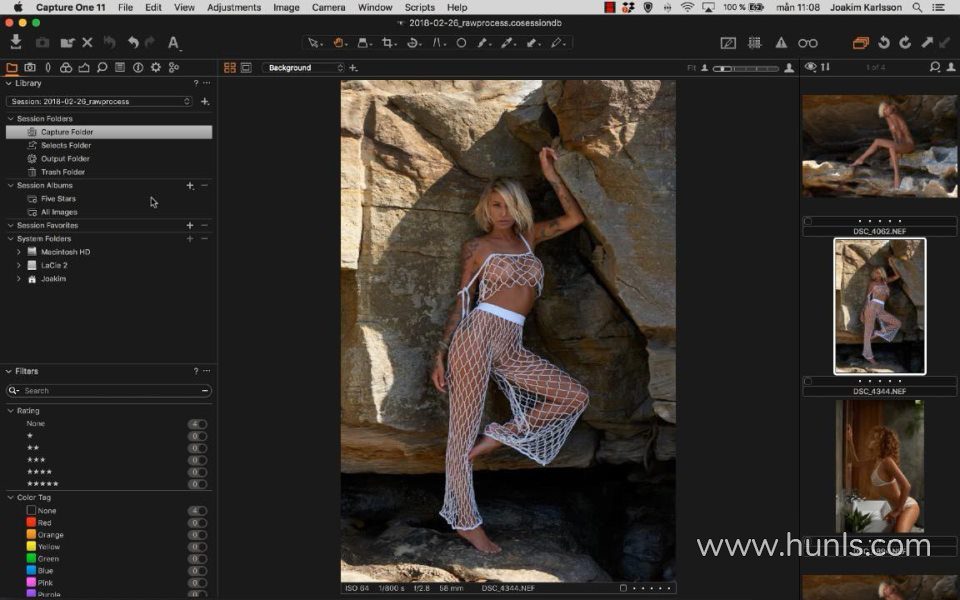Click the viewer zoom slider
This screenshot has width=960, height=600.
pyautogui.click(x=745, y=68)
